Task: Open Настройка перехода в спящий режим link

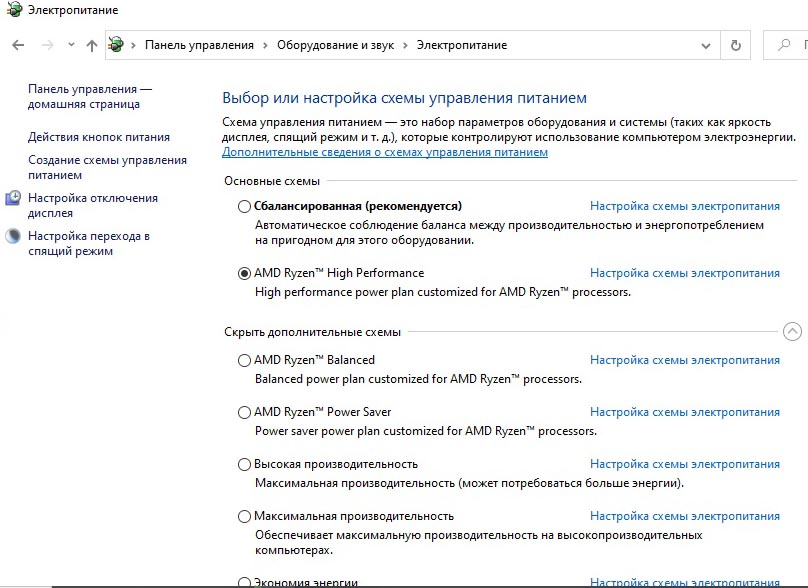Action: (89, 244)
